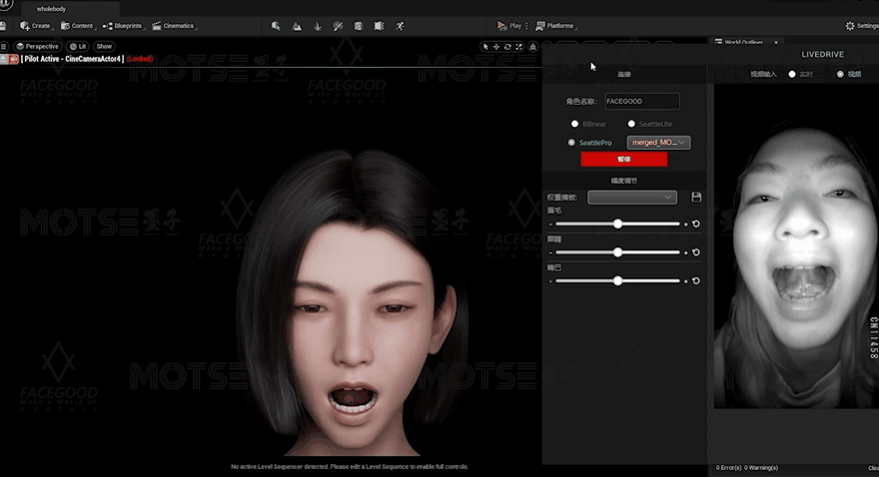879x477 pixels.
Task: Open the Platforms dropdown
Action: [556, 26]
